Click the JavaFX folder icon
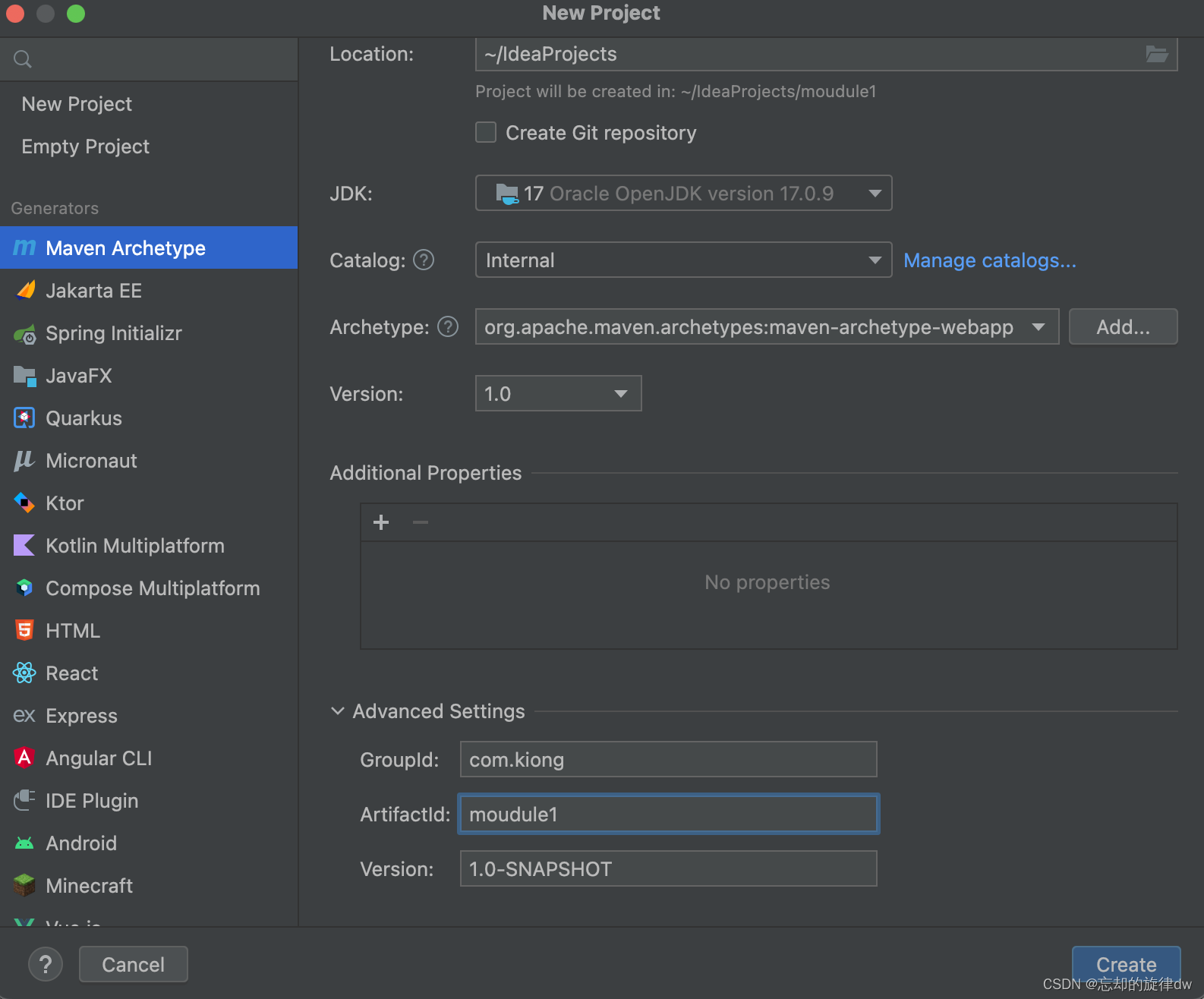This screenshot has height=999, width=1204. pyautogui.click(x=24, y=376)
